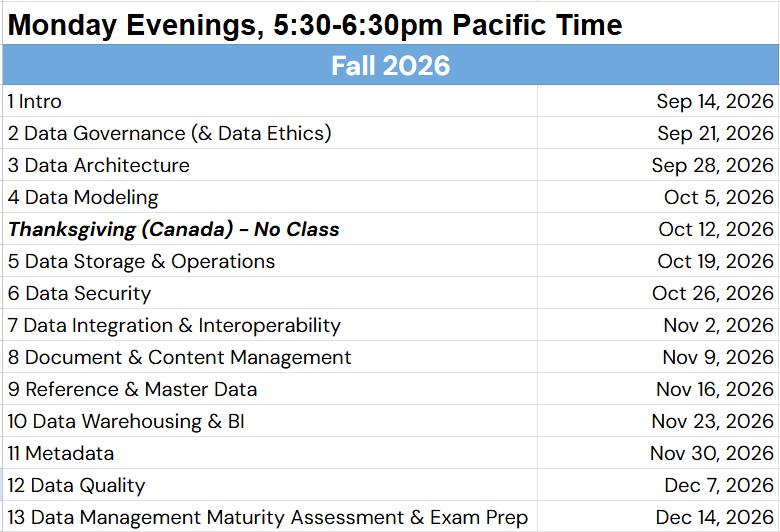
Task: Click '7 Data Integration & Interoperability' cell
Action: pyautogui.click(x=270, y=325)
